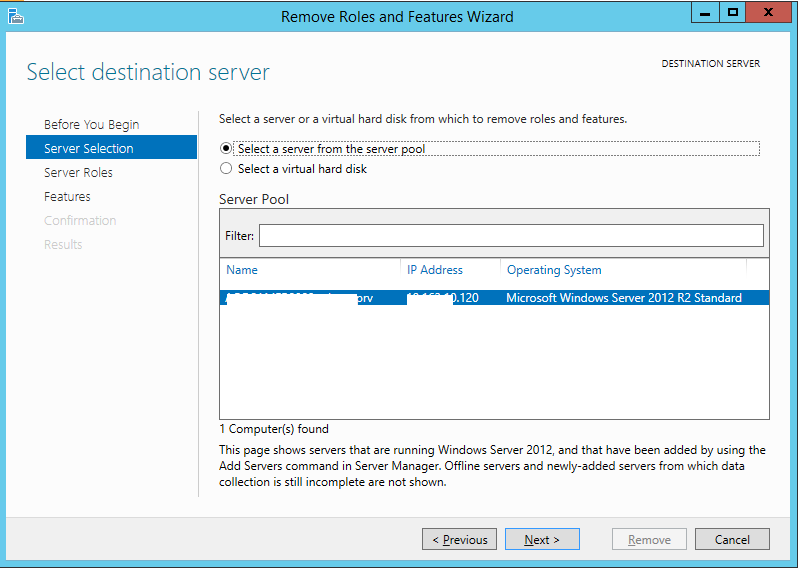The image size is (798, 568).
Task: Maximize the wizard window
Action: (732, 13)
